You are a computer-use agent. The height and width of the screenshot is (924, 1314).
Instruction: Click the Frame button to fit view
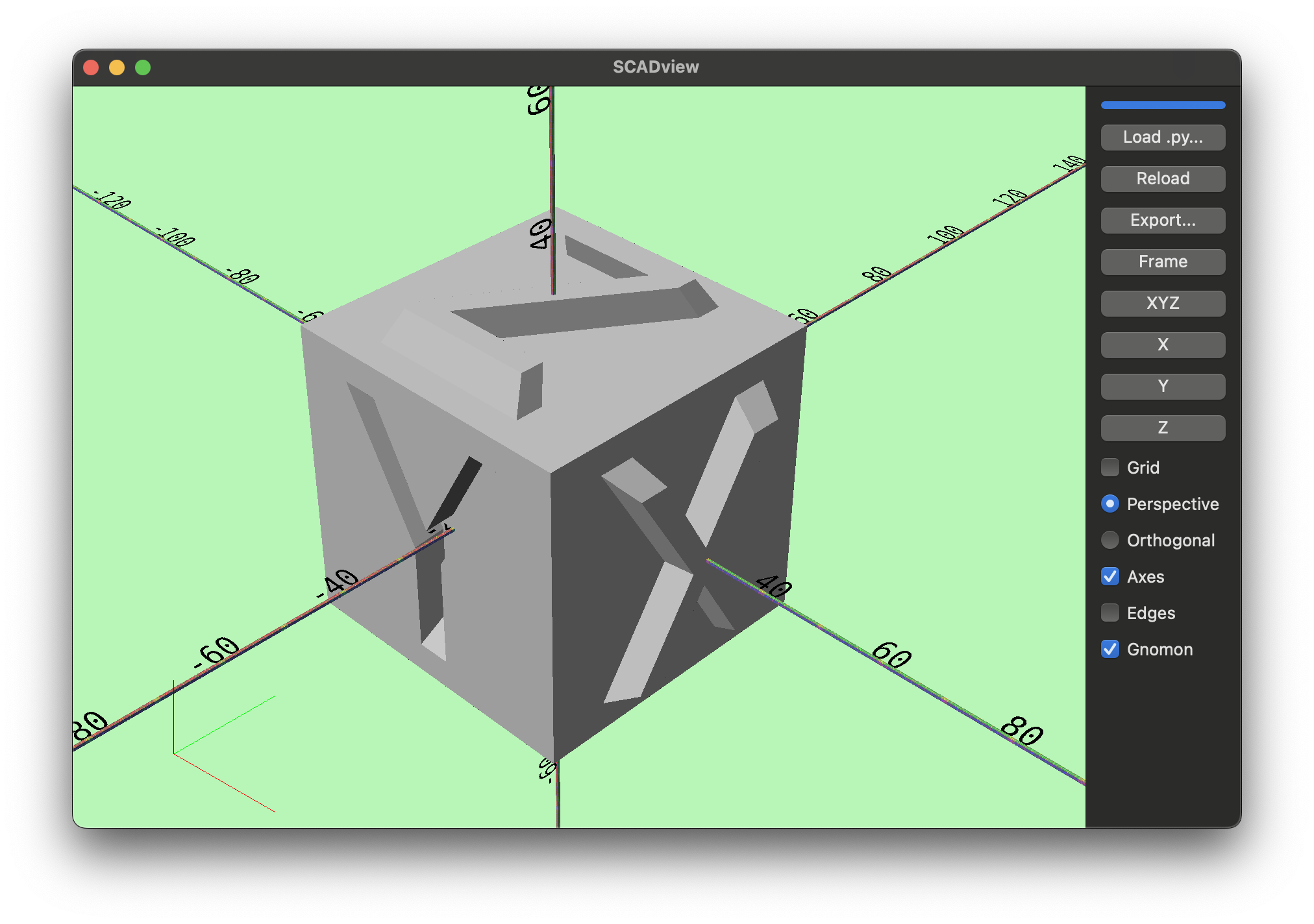tap(1162, 261)
